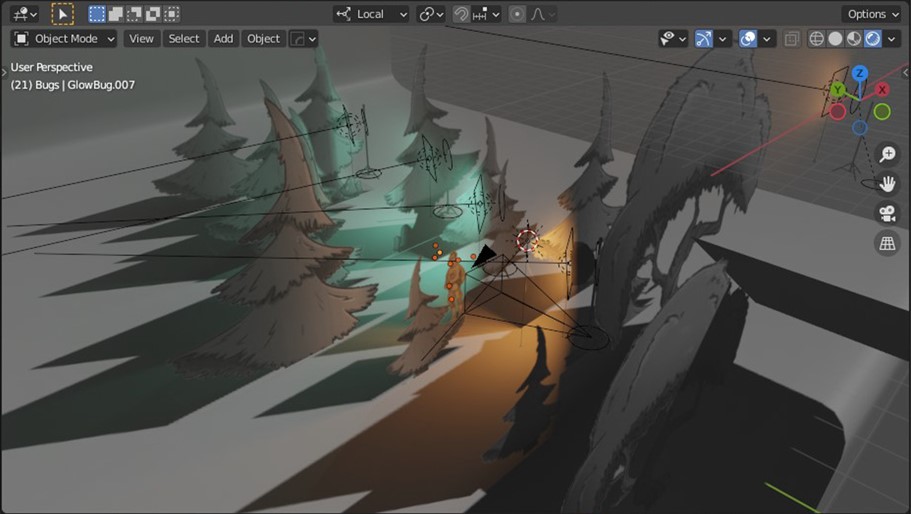Click the Pan view hand icon
Screen dimensions: 911x514
coord(887,184)
